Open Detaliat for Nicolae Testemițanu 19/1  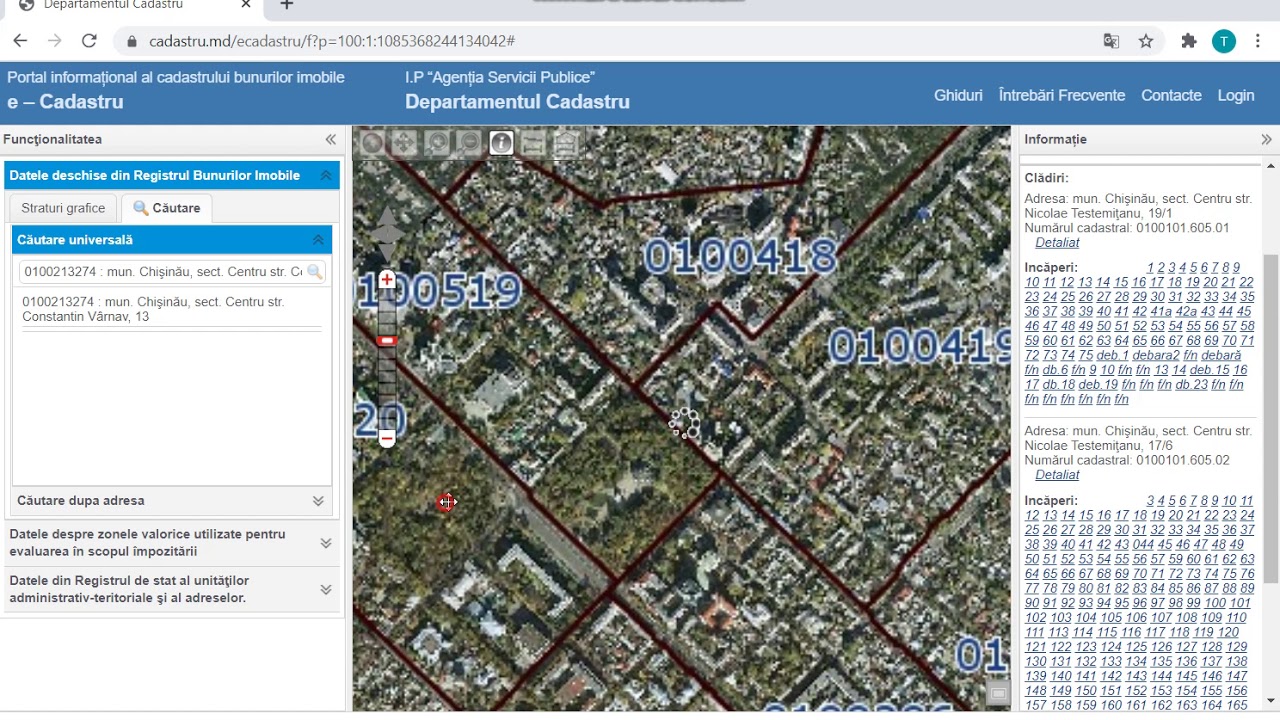[1057, 243]
